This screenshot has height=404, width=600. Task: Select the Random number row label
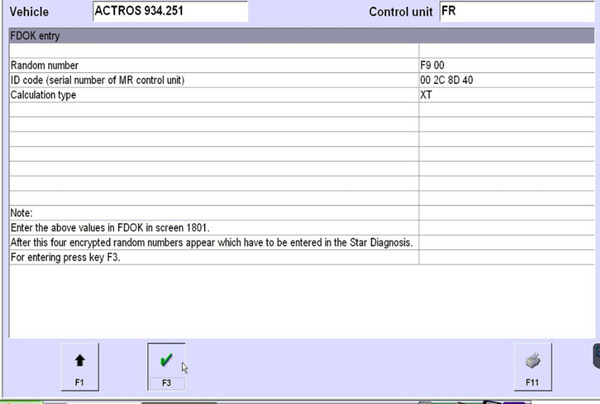coord(44,65)
